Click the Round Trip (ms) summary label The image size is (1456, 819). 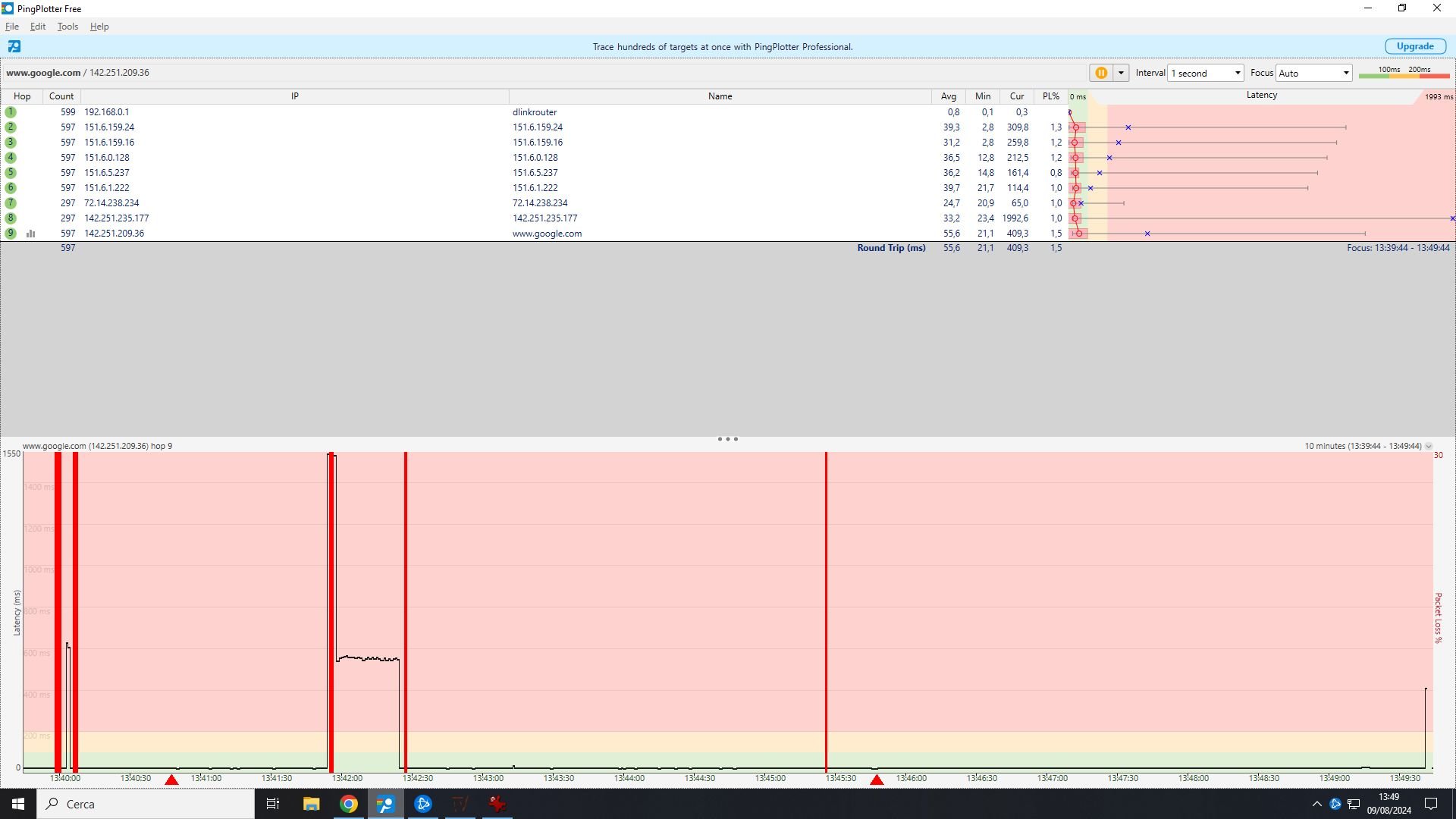(x=891, y=248)
